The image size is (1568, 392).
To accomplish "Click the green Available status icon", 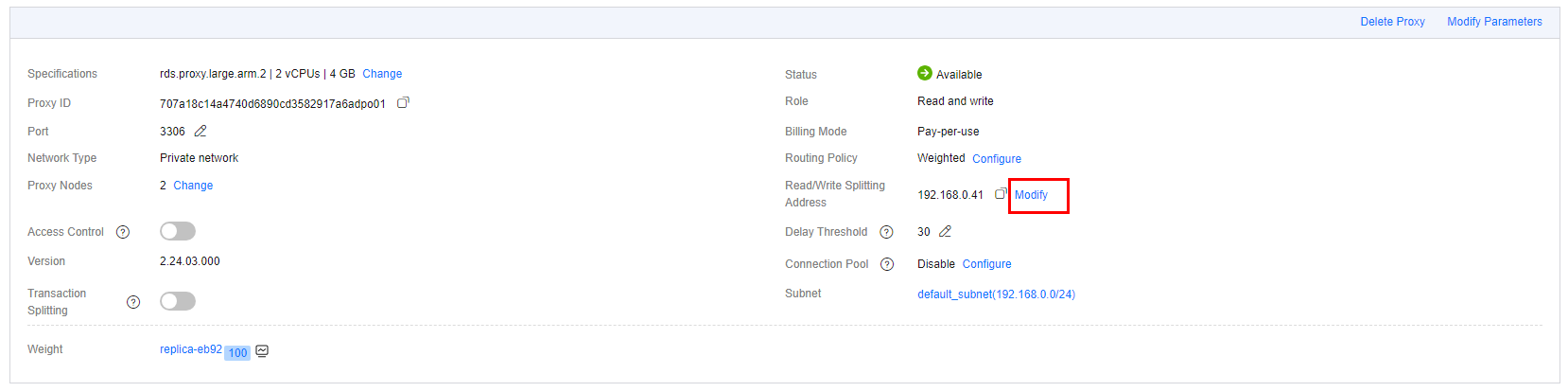I will coord(925,73).
